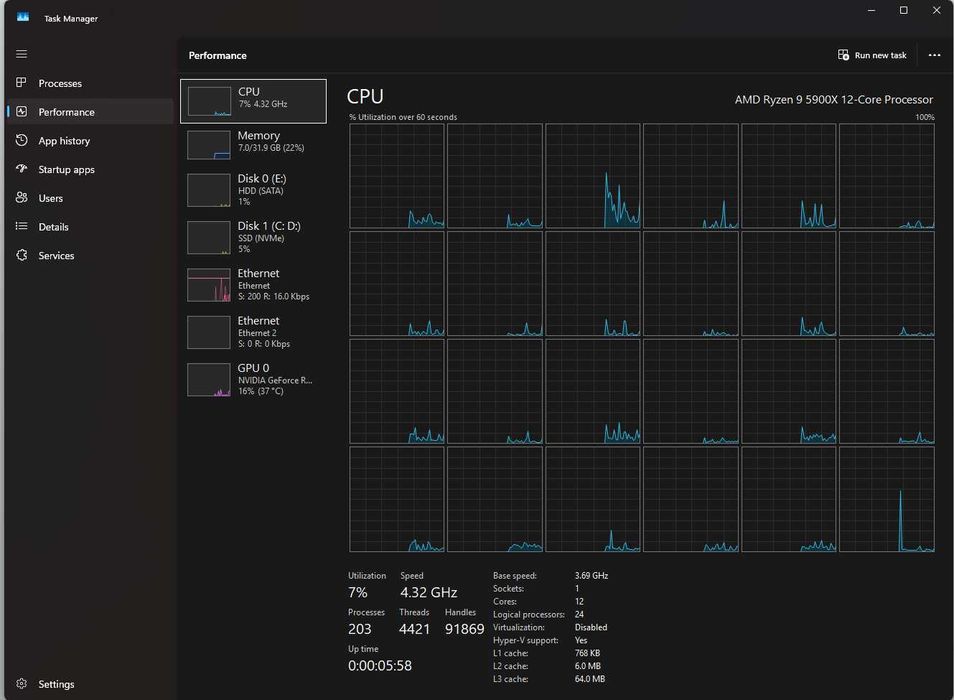The width and height of the screenshot is (954, 700).
Task: Click the Task Manager app icon
Action: click(x=23, y=17)
